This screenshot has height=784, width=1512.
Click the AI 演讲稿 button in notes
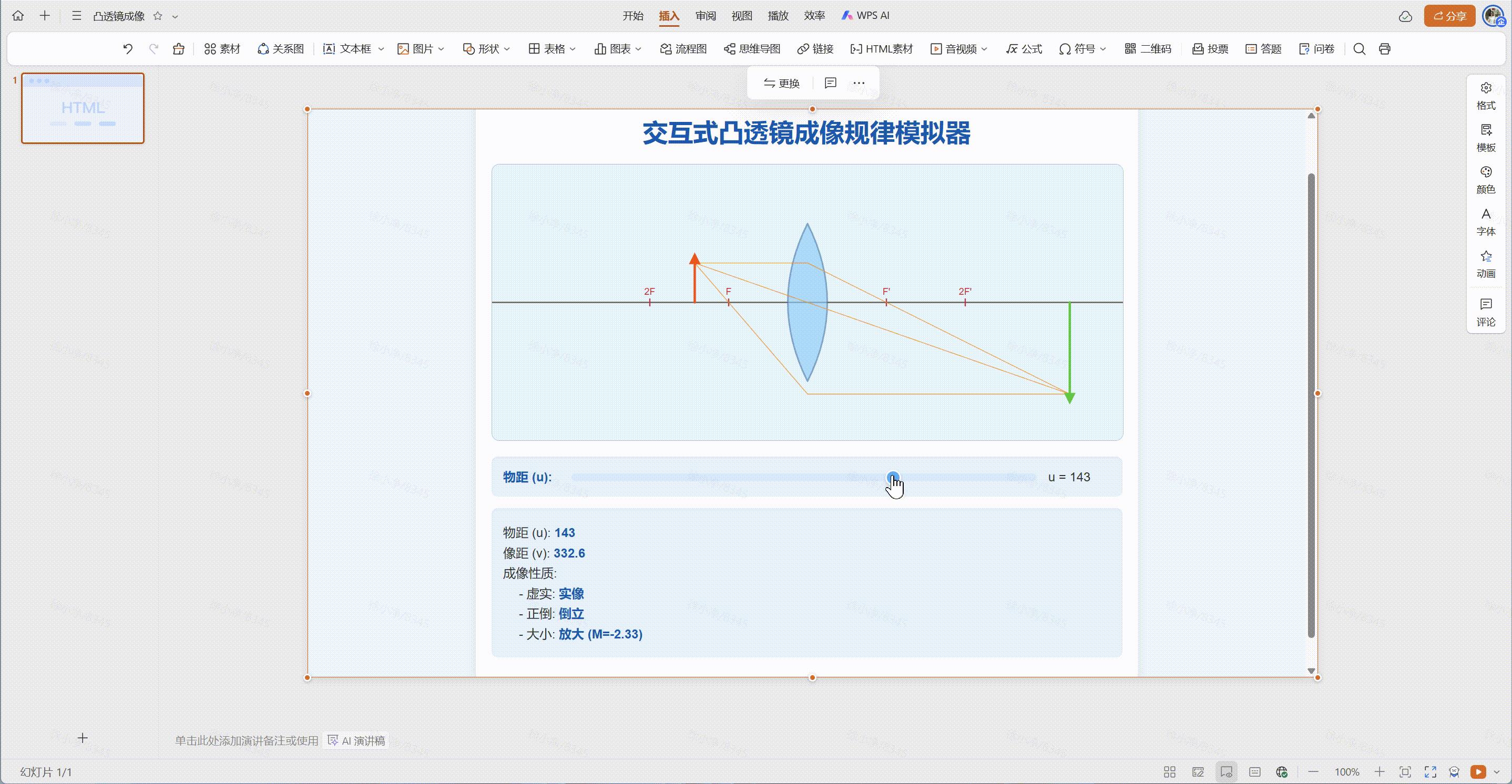357,740
